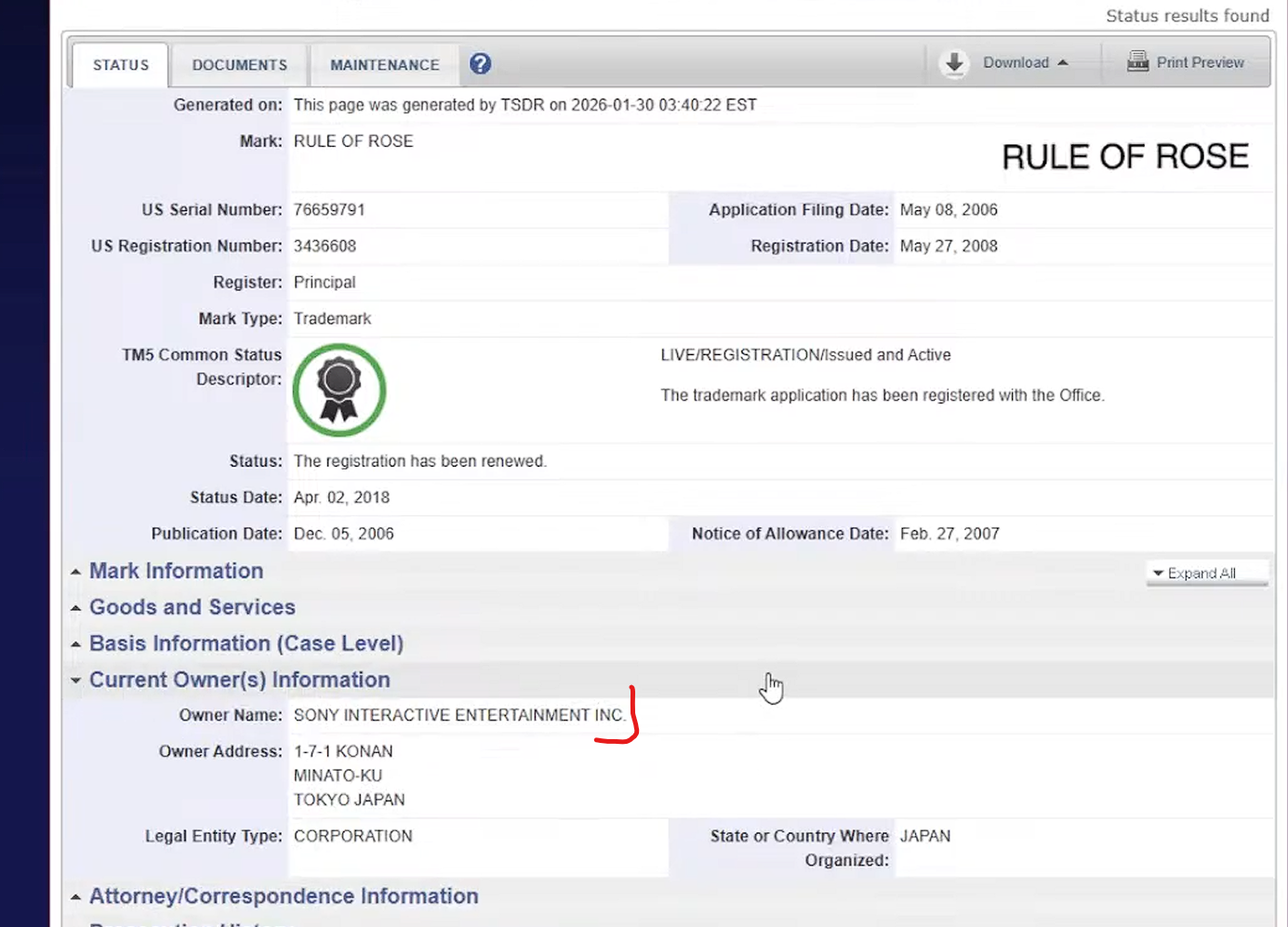The image size is (1288, 927).
Task: Click the download arrow icon
Action: (954, 63)
